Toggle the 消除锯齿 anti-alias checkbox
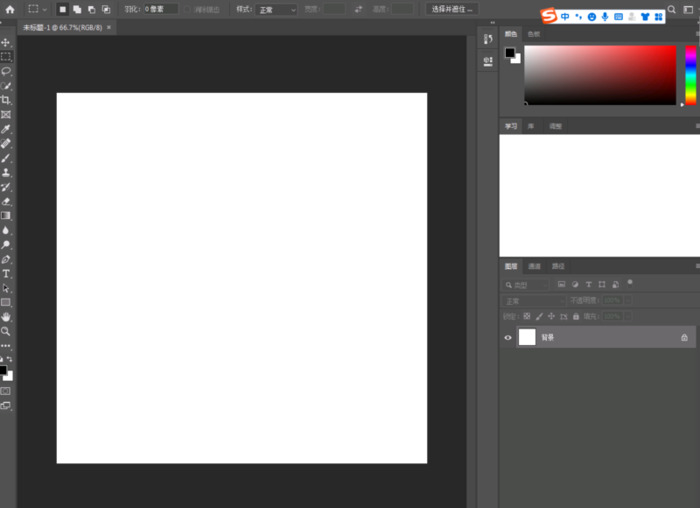700x508 pixels. click(188, 9)
